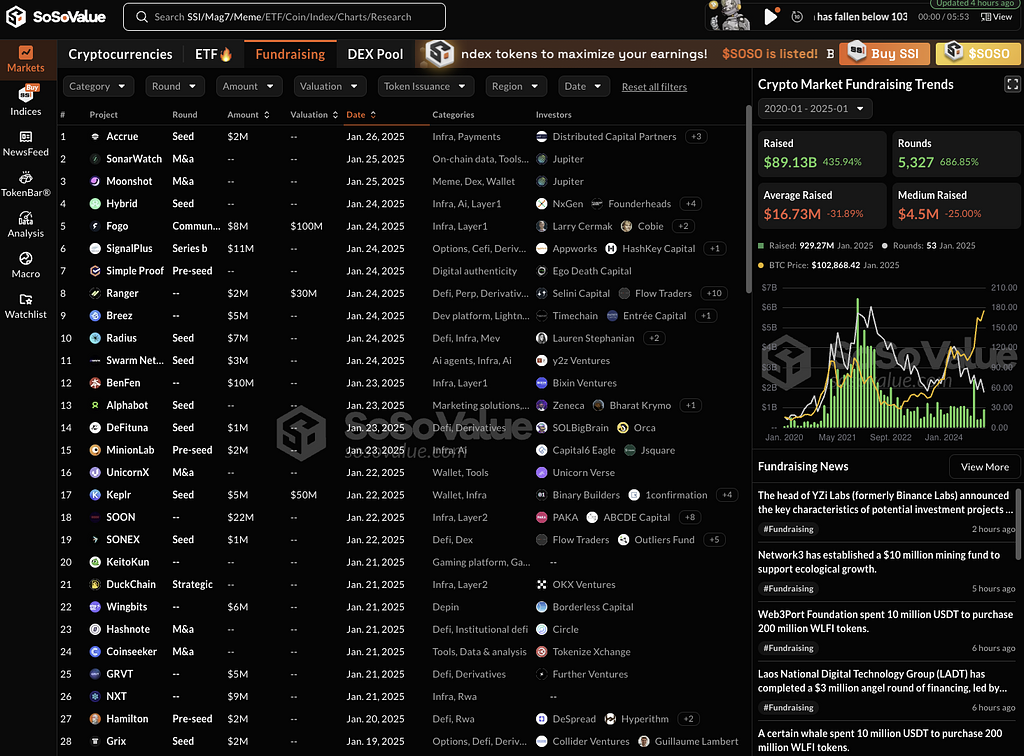Open the Macro sidebar icon
The height and width of the screenshot is (756, 1024).
point(26,265)
